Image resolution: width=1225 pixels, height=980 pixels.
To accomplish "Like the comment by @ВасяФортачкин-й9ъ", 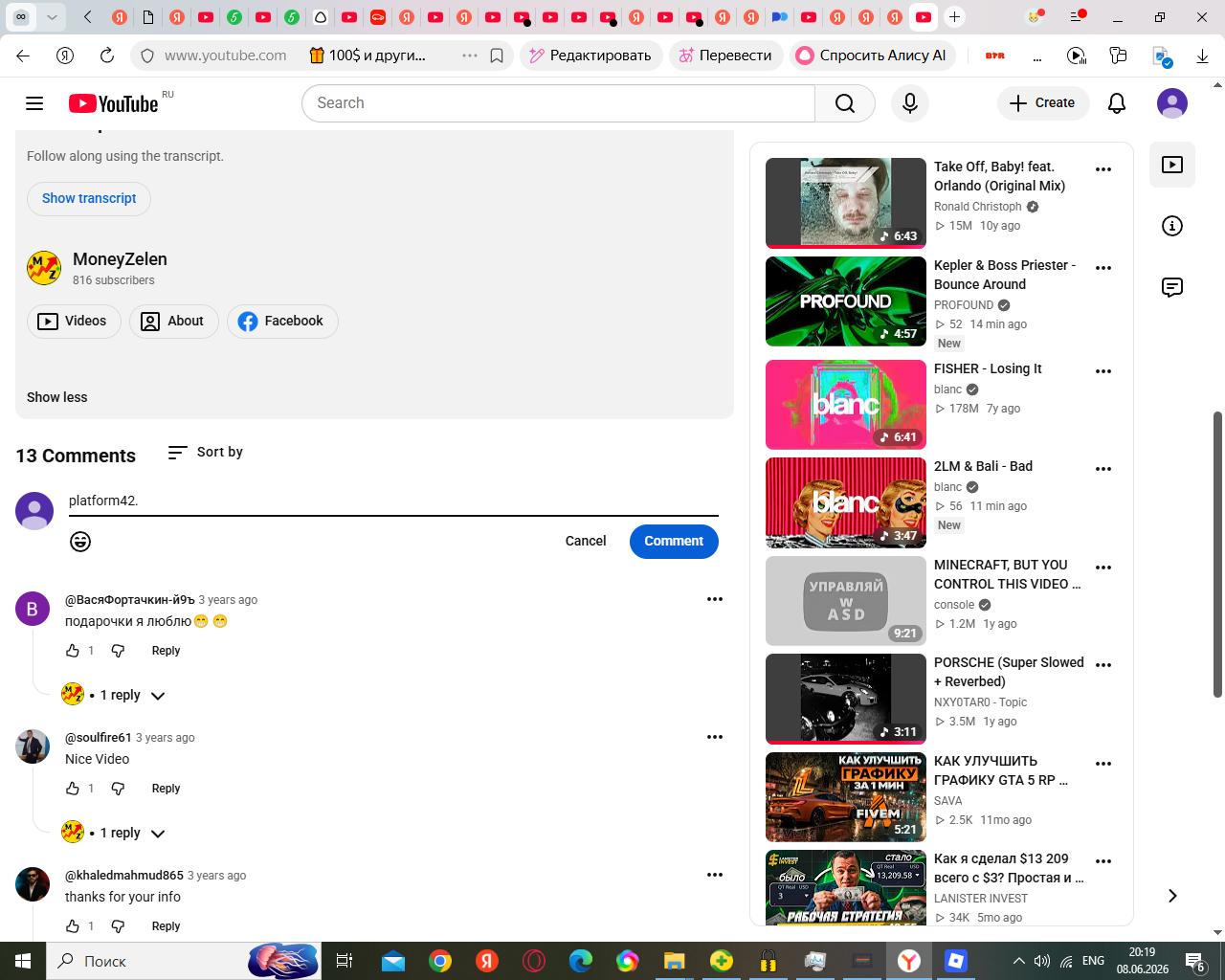I will 73,651.
